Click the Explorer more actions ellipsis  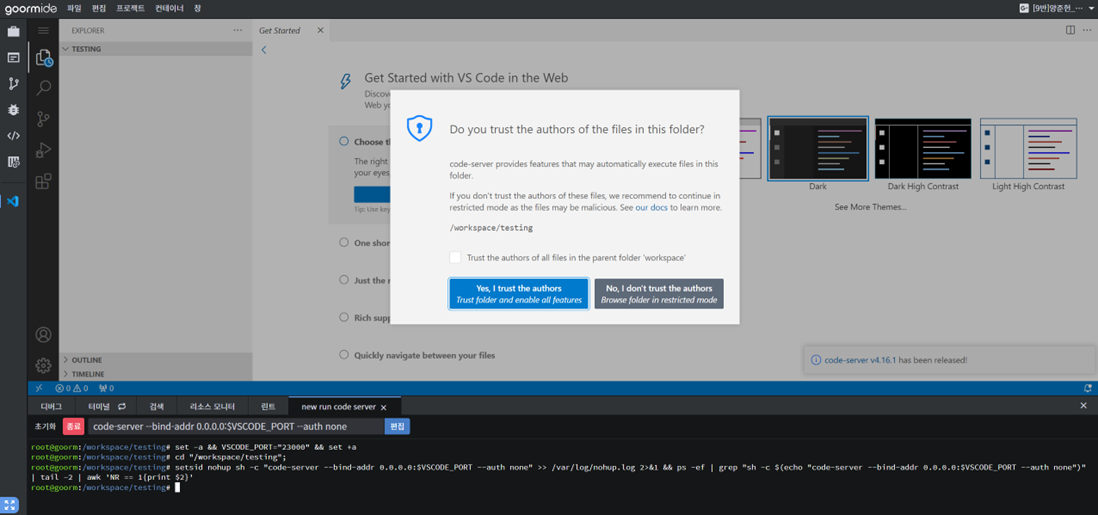coord(238,30)
